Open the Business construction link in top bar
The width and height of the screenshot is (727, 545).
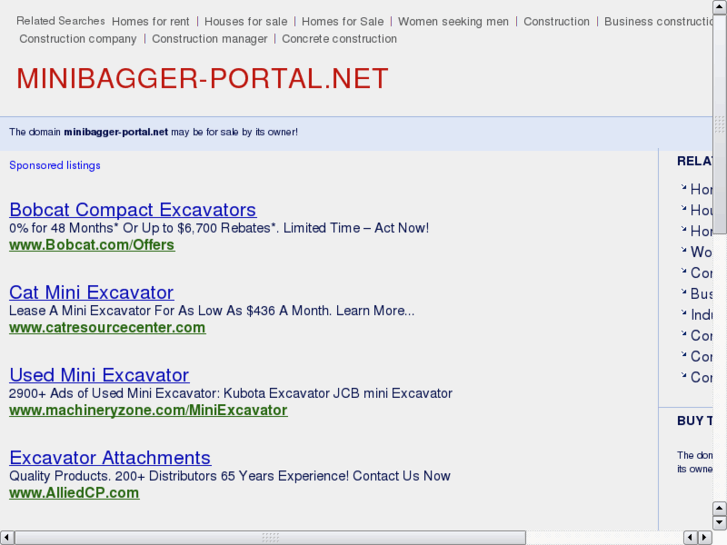coord(658,22)
